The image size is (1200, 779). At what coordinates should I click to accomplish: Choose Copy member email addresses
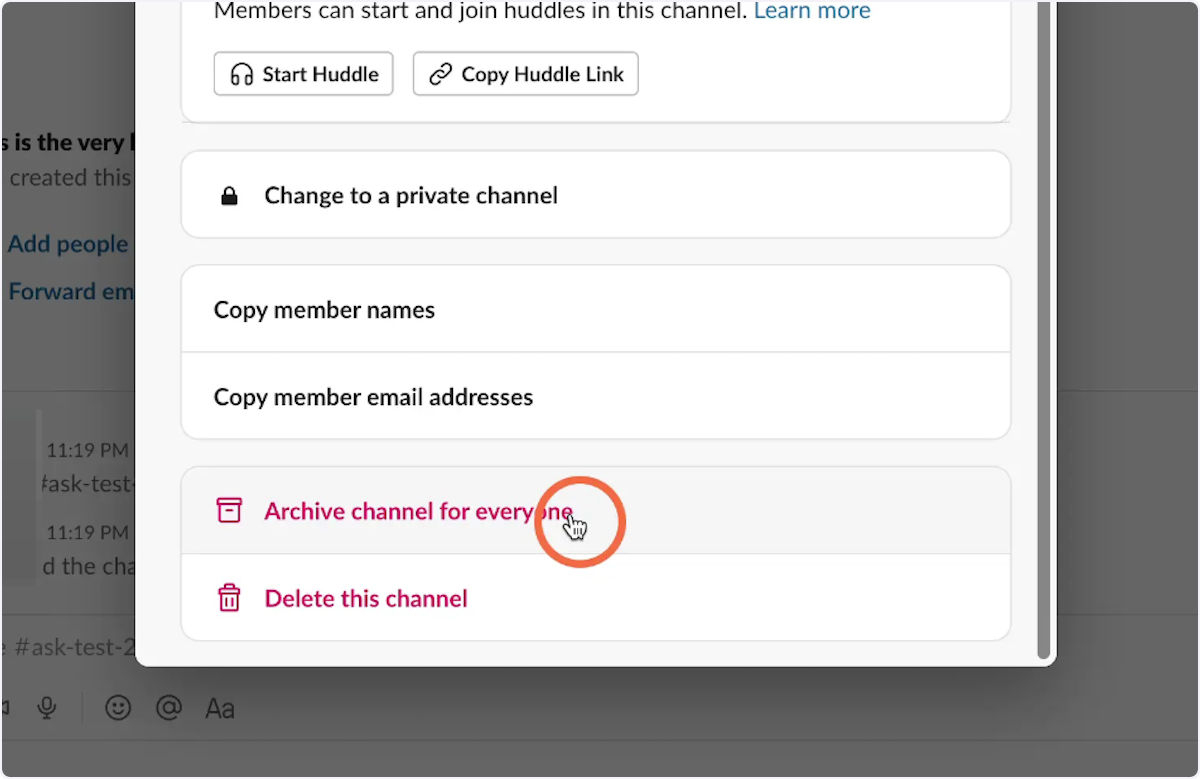[595, 396]
